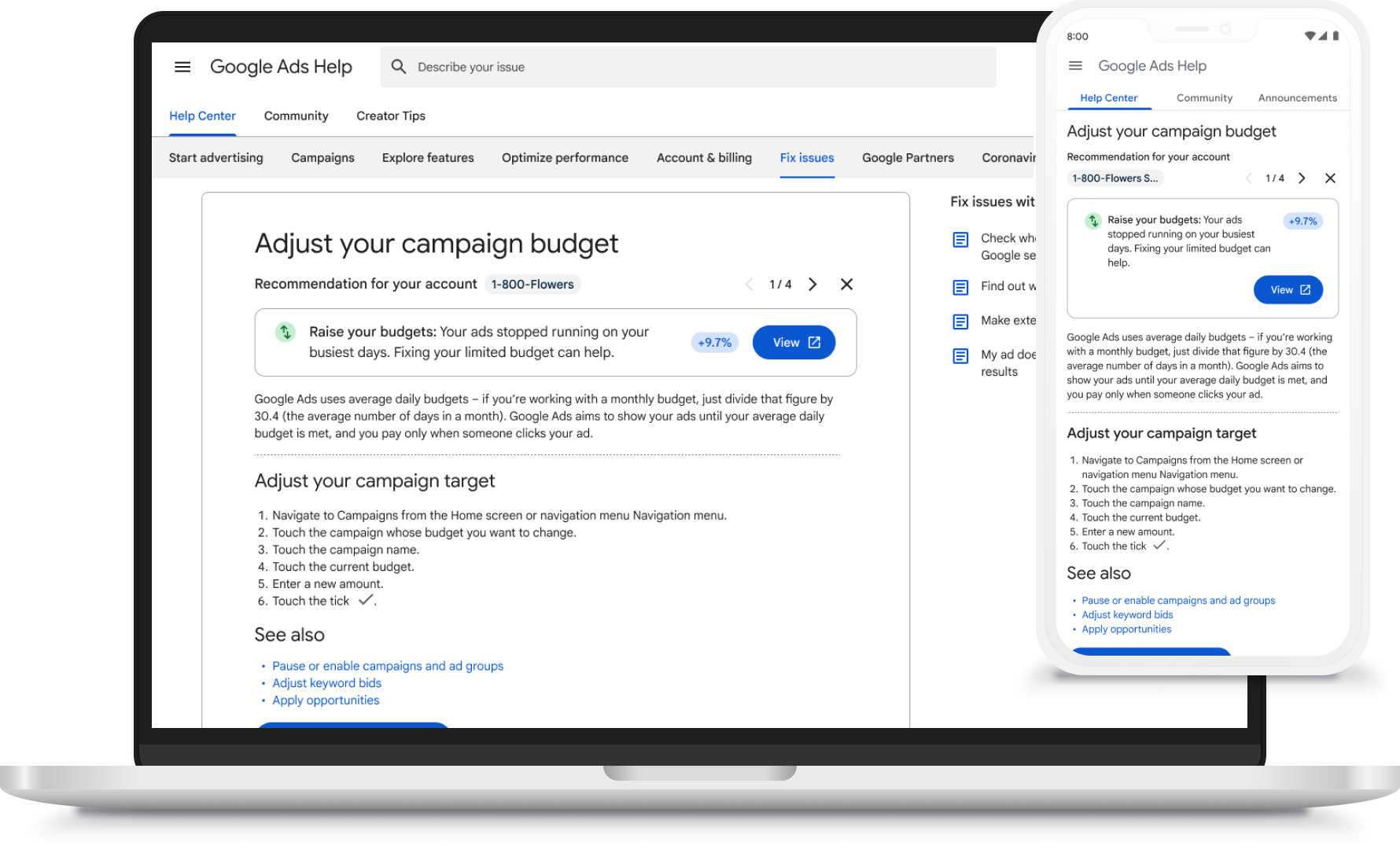Viewport: 1400px width, 853px height.
Task: Click the article icon next to "Find out..."
Action: 960,288
